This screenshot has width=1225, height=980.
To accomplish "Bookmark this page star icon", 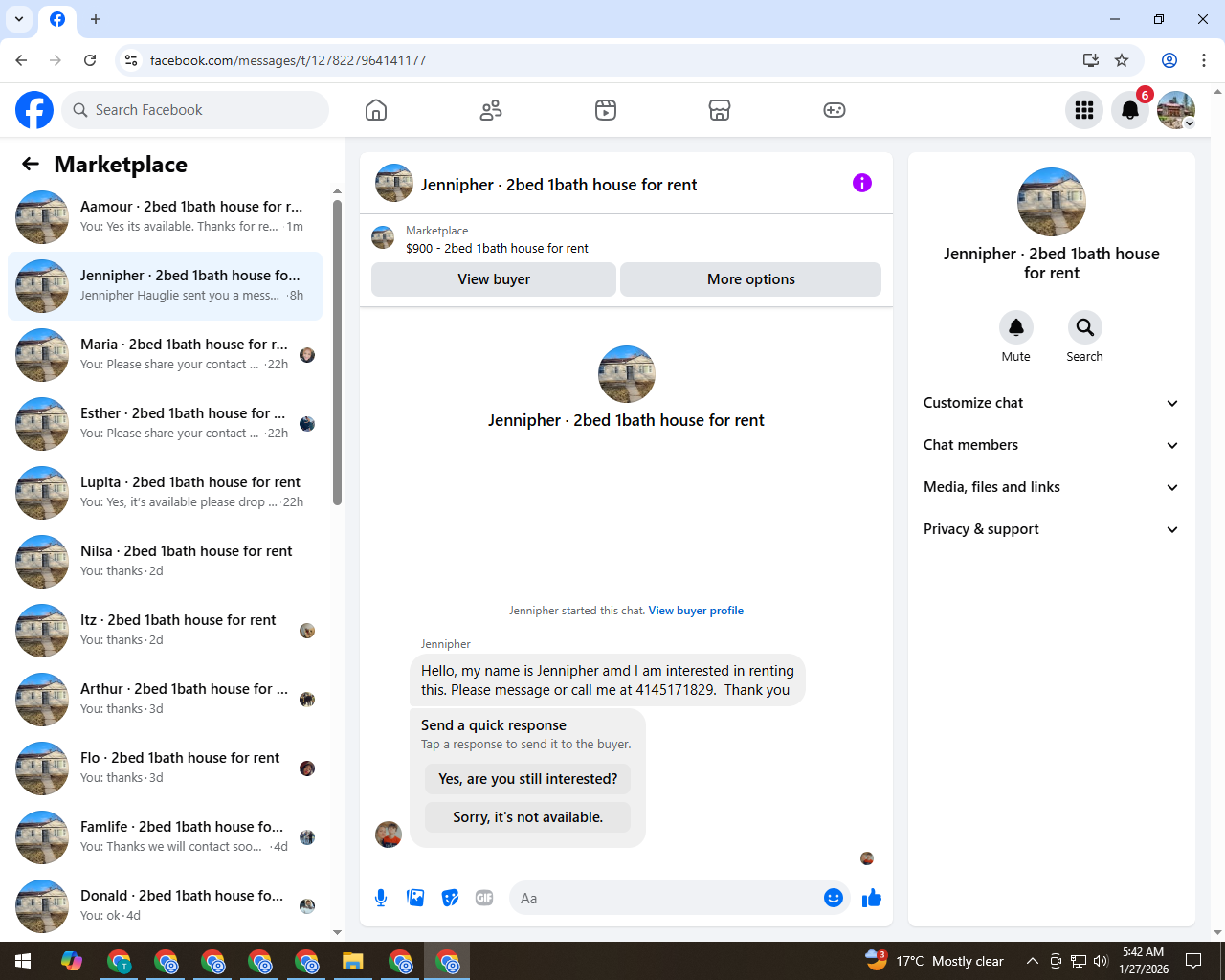I will pos(1122,60).
